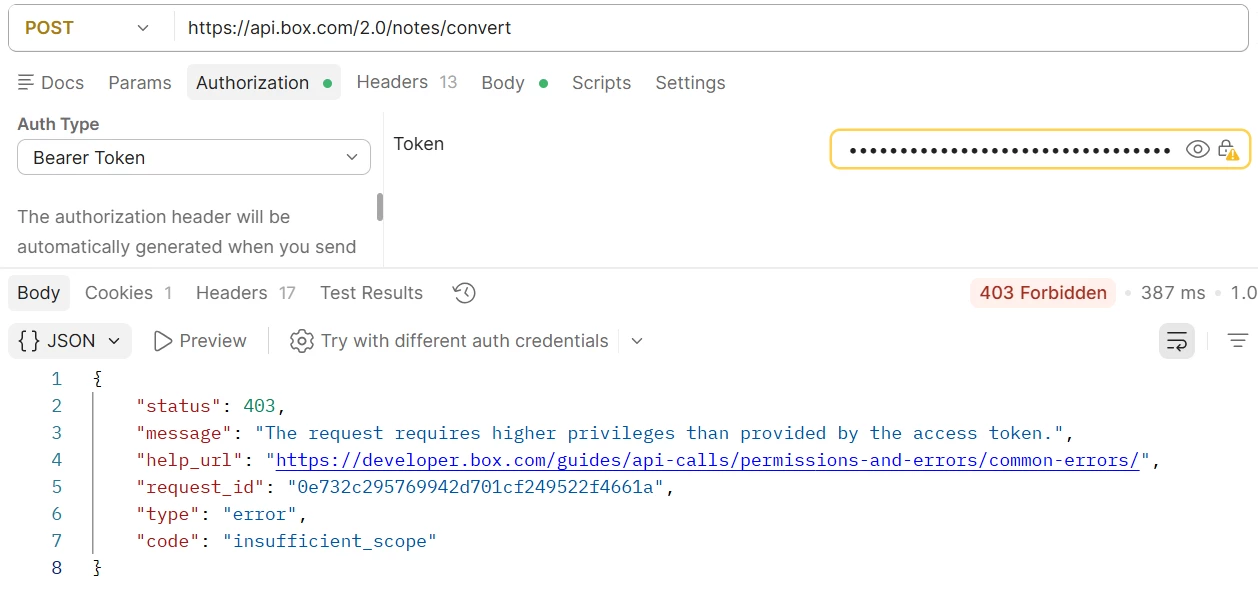The width and height of the screenshot is (1258, 597).
Task: Open the request Headers 13 tab
Action: 407,82
